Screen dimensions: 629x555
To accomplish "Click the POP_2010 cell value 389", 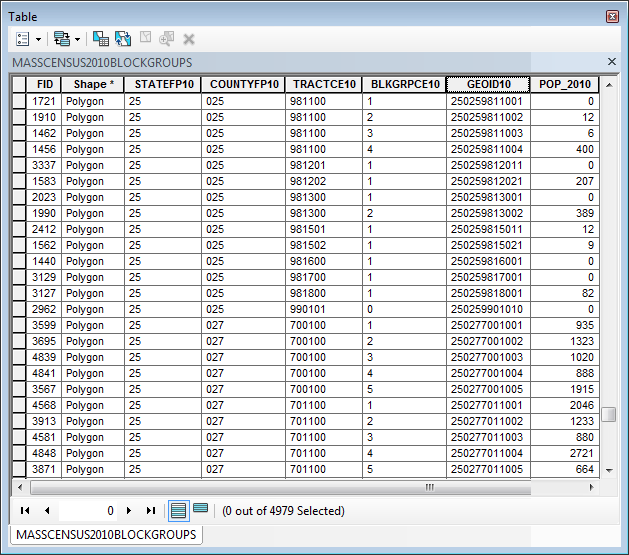I will (x=565, y=213).
